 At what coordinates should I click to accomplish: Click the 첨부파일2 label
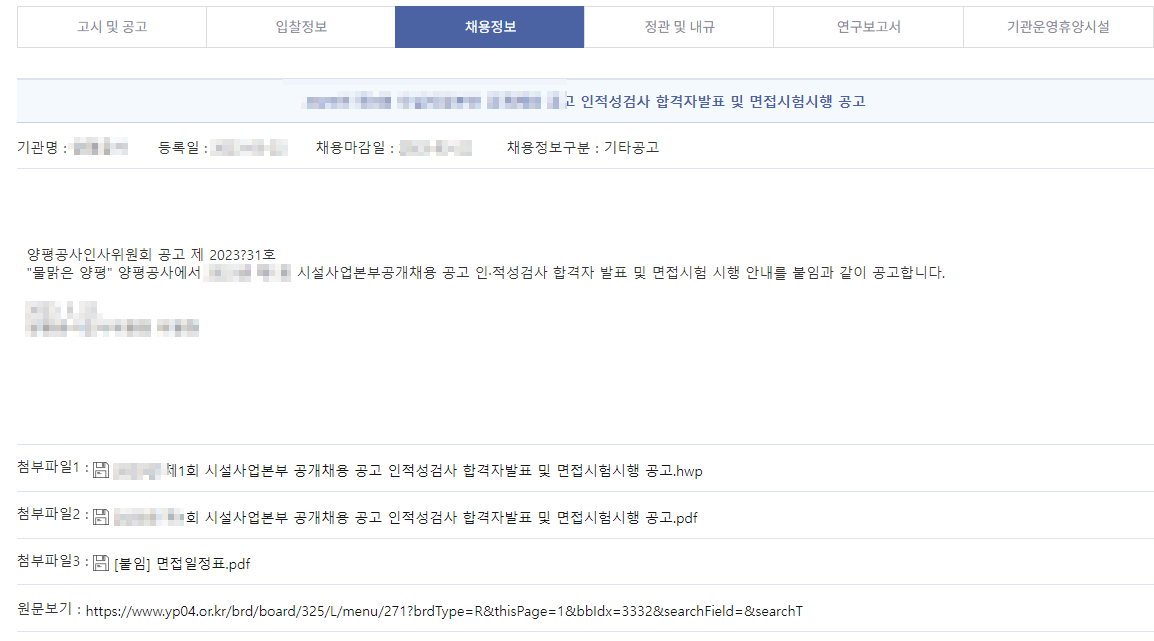(53, 514)
